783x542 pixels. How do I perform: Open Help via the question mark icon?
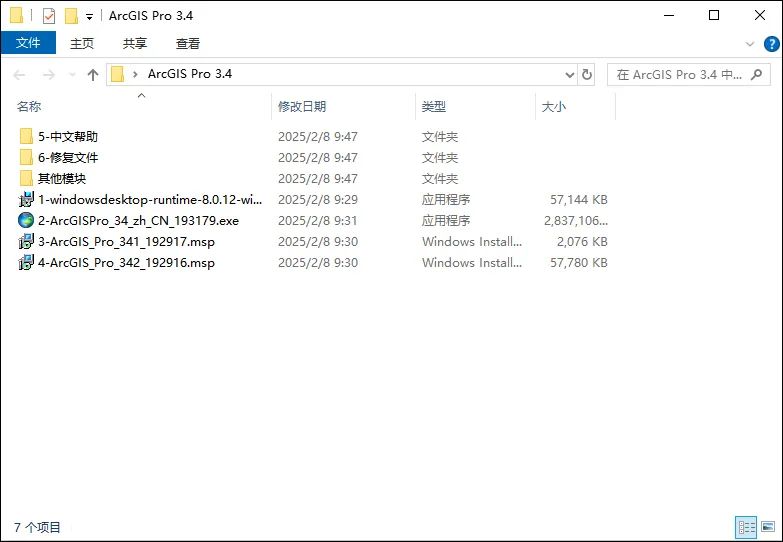click(x=772, y=44)
